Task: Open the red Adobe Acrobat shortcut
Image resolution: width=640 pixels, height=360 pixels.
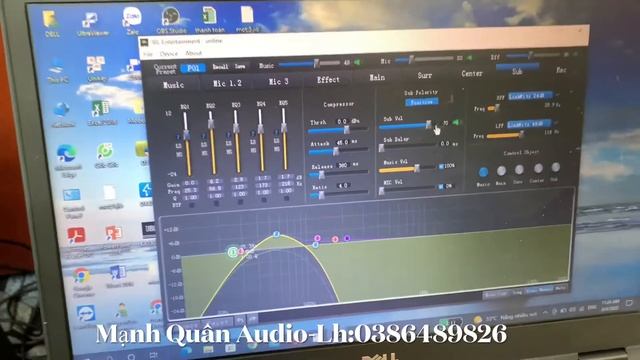Action: tap(76, 236)
